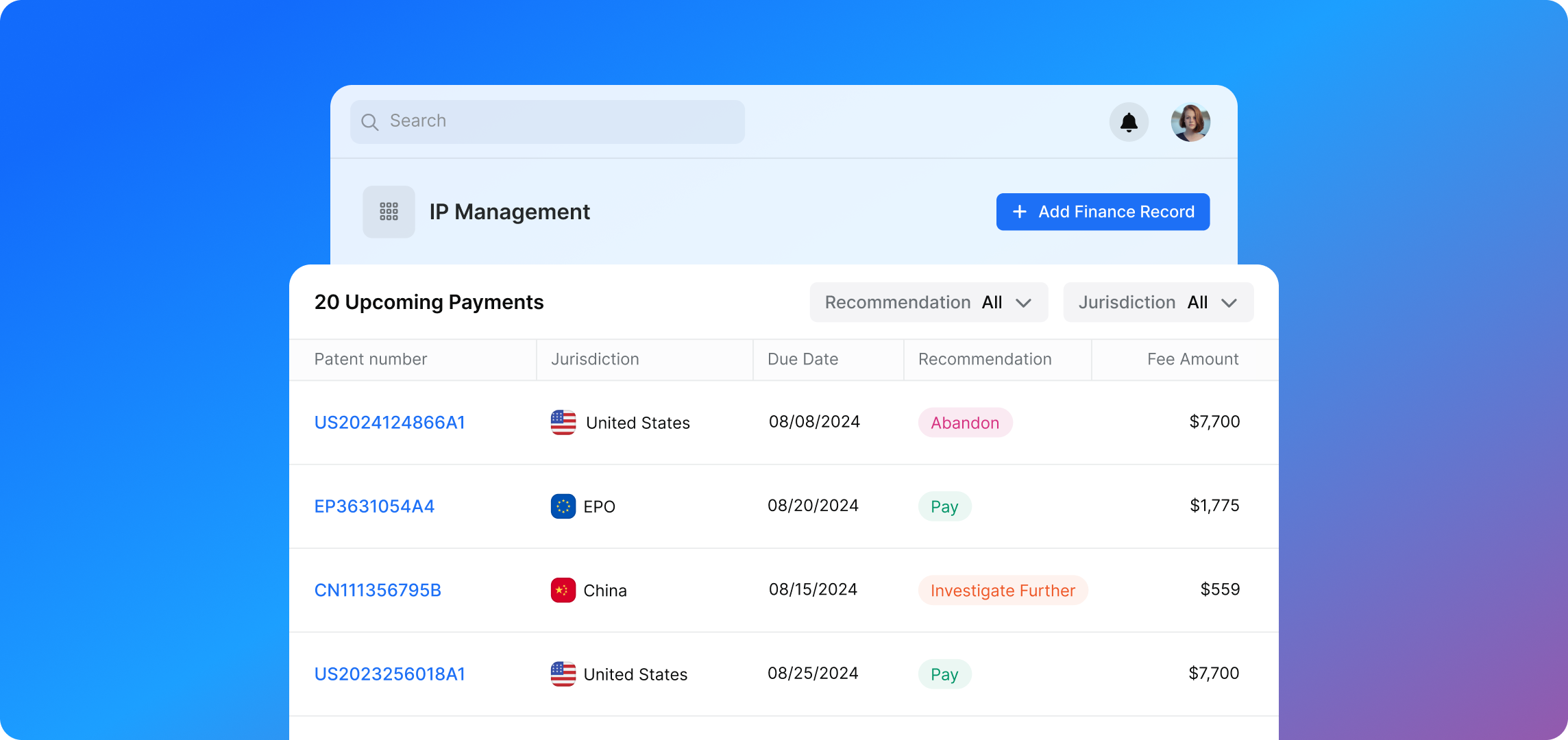This screenshot has width=1568, height=740.
Task: Open patent CN111356795B link
Action: pos(378,591)
